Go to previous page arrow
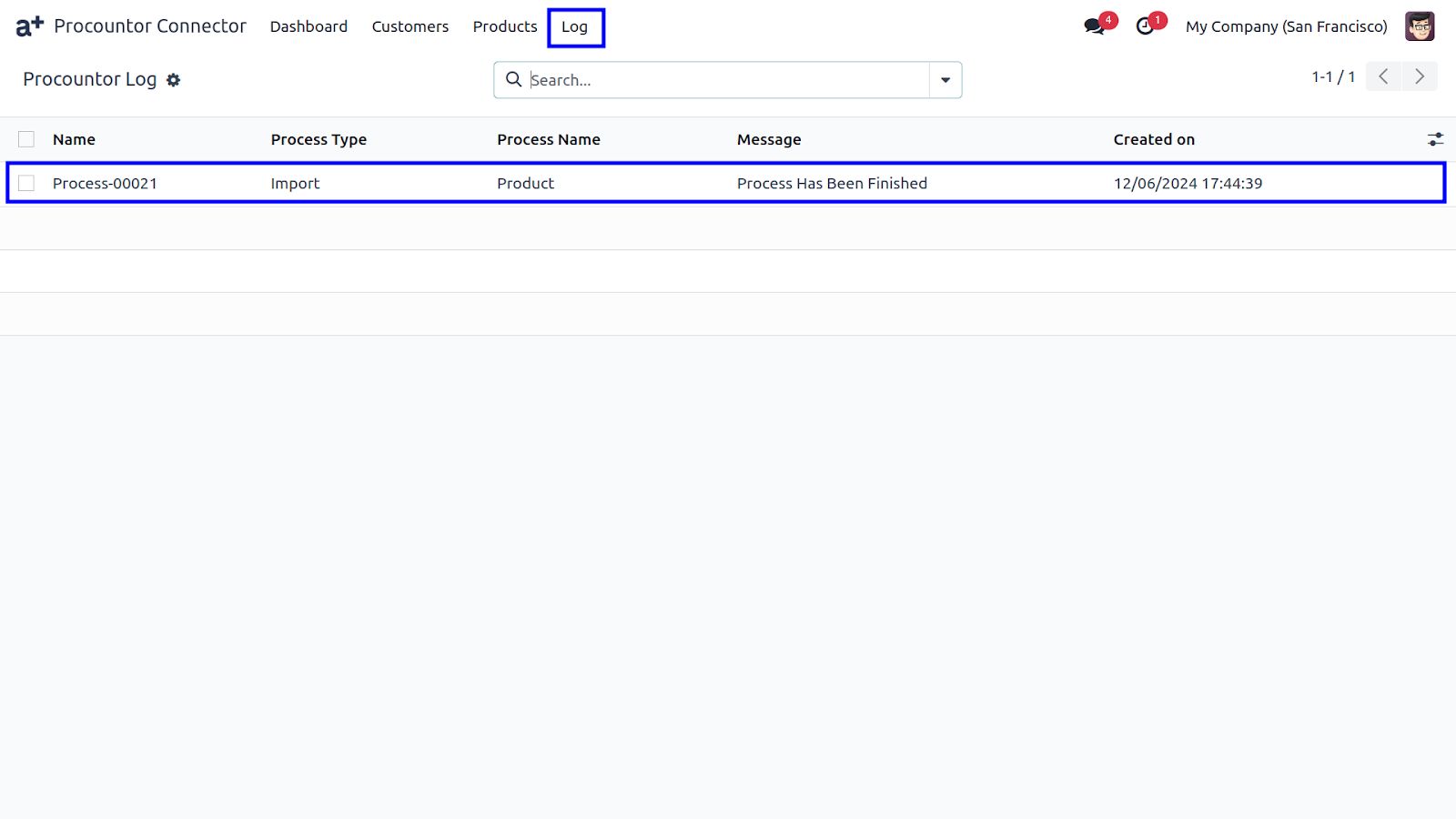Viewport: 1456px width, 819px height. point(1383,76)
